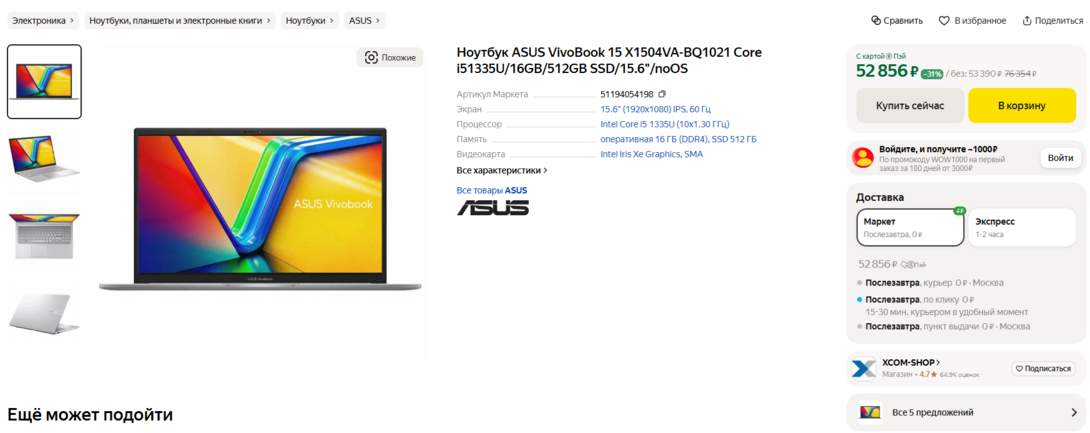Viewport: 1090px width, 433px height.
Task: Click the Подписаться button
Action: pyautogui.click(x=1043, y=368)
